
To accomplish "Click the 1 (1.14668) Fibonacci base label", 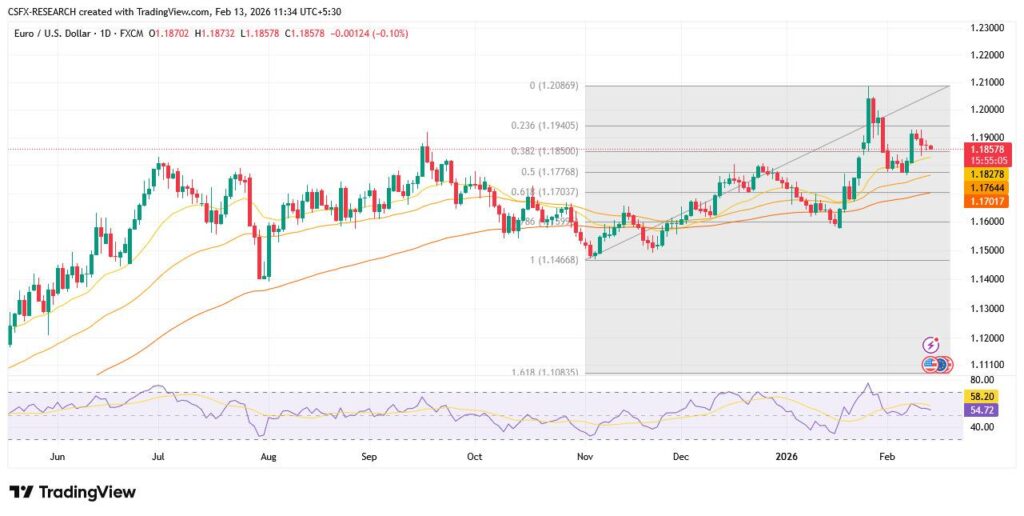I will point(552,259).
